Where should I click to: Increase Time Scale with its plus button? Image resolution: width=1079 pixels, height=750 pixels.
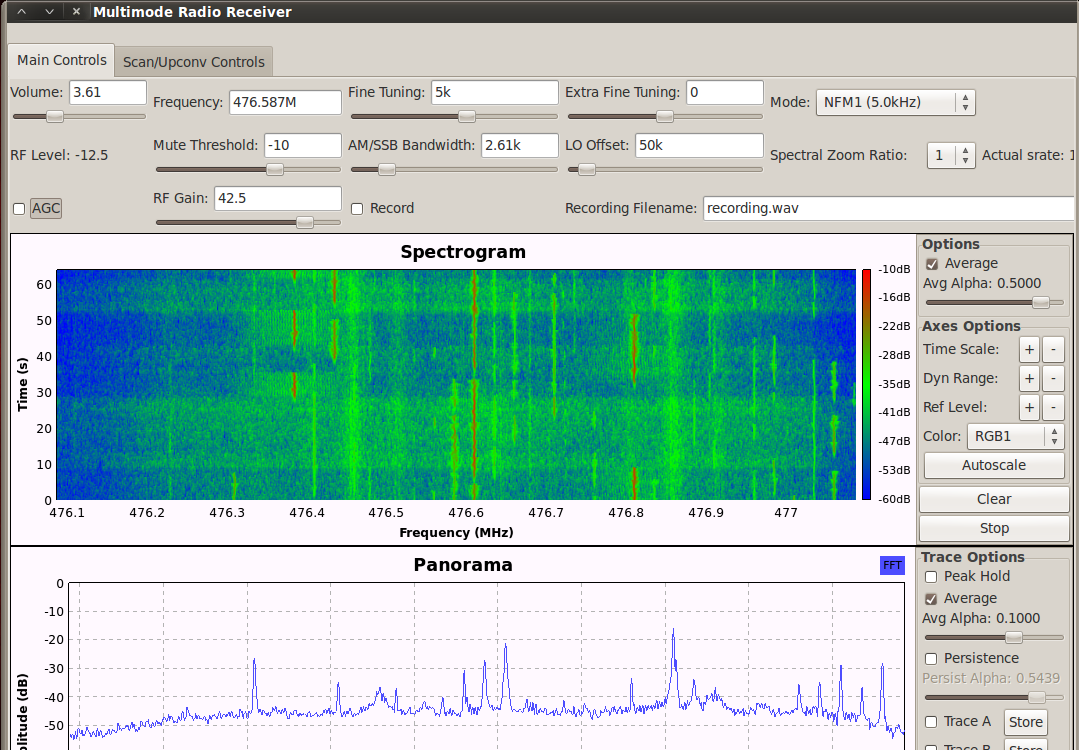(1028, 349)
